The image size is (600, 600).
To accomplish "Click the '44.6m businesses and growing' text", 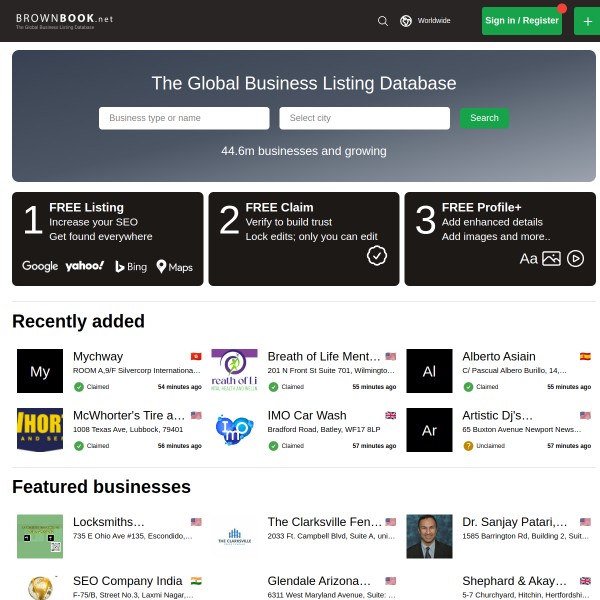I will pos(304,151).
